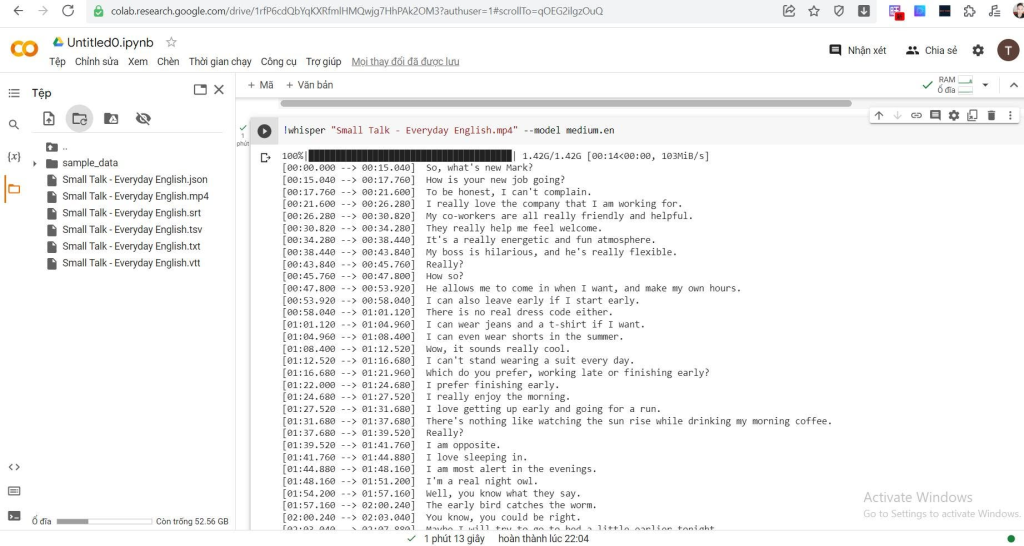This screenshot has height=546, width=1024.
Task: Mirror cell in tab icon
Action: point(972,116)
